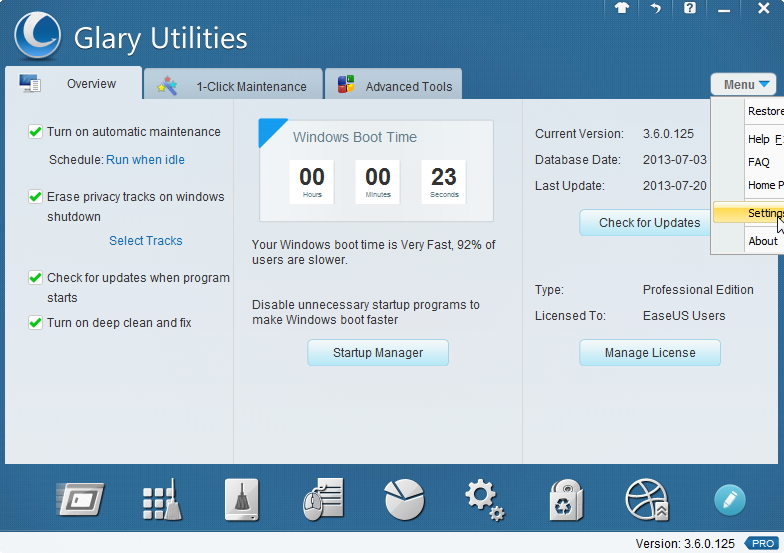
Task: Switch to the 1-Click Maintenance tab
Action: click(x=233, y=85)
